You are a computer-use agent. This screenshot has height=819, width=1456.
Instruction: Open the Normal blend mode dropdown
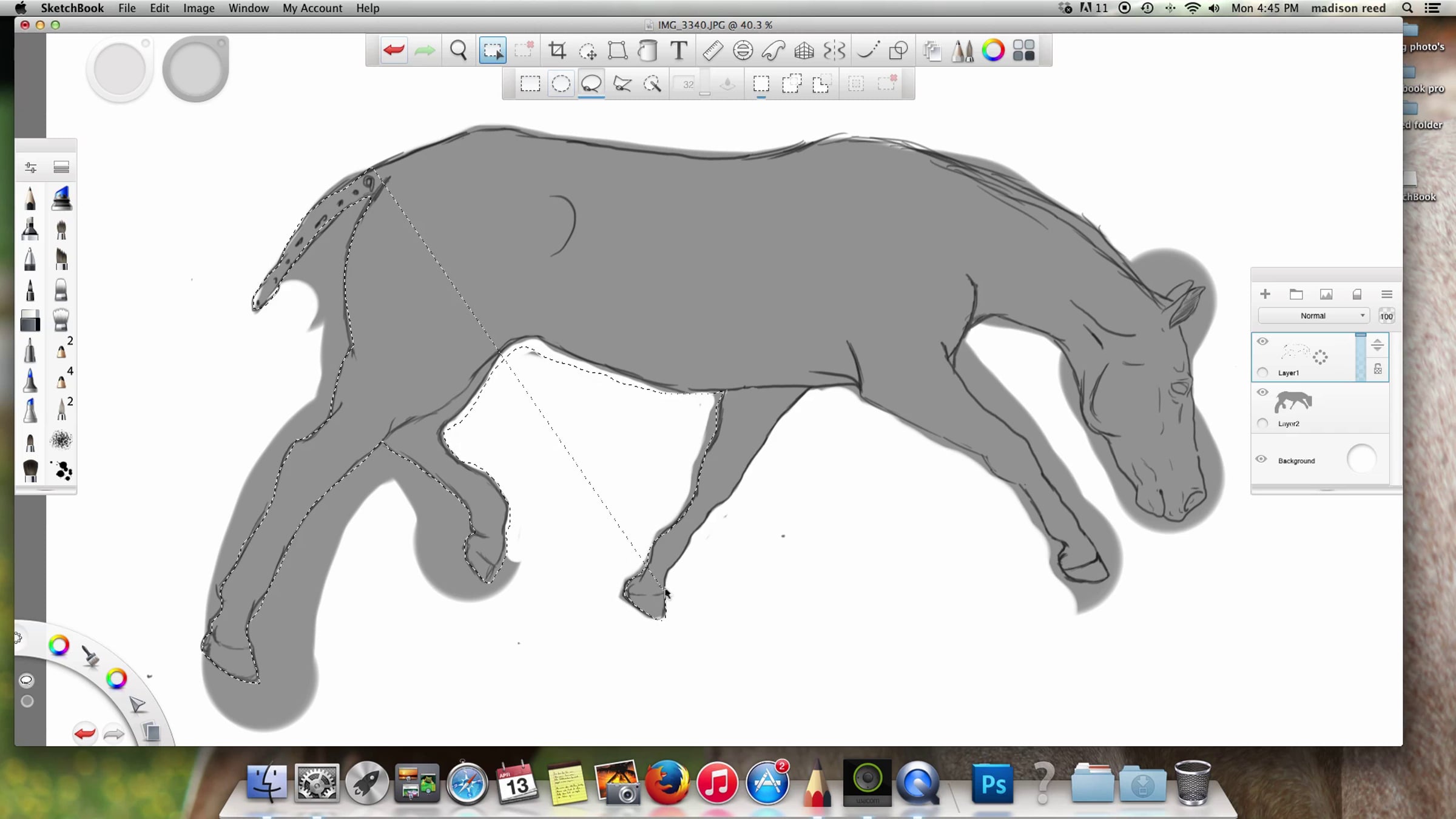(x=1313, y=315)
